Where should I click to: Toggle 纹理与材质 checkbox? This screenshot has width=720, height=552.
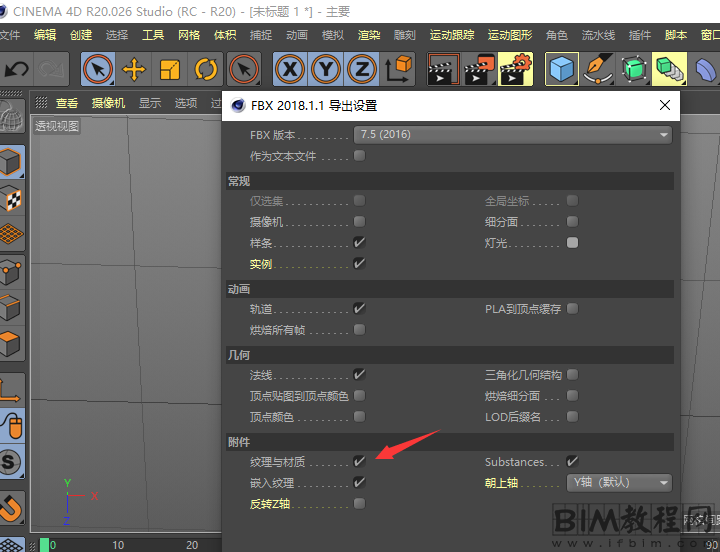click(x=360, y=462)
